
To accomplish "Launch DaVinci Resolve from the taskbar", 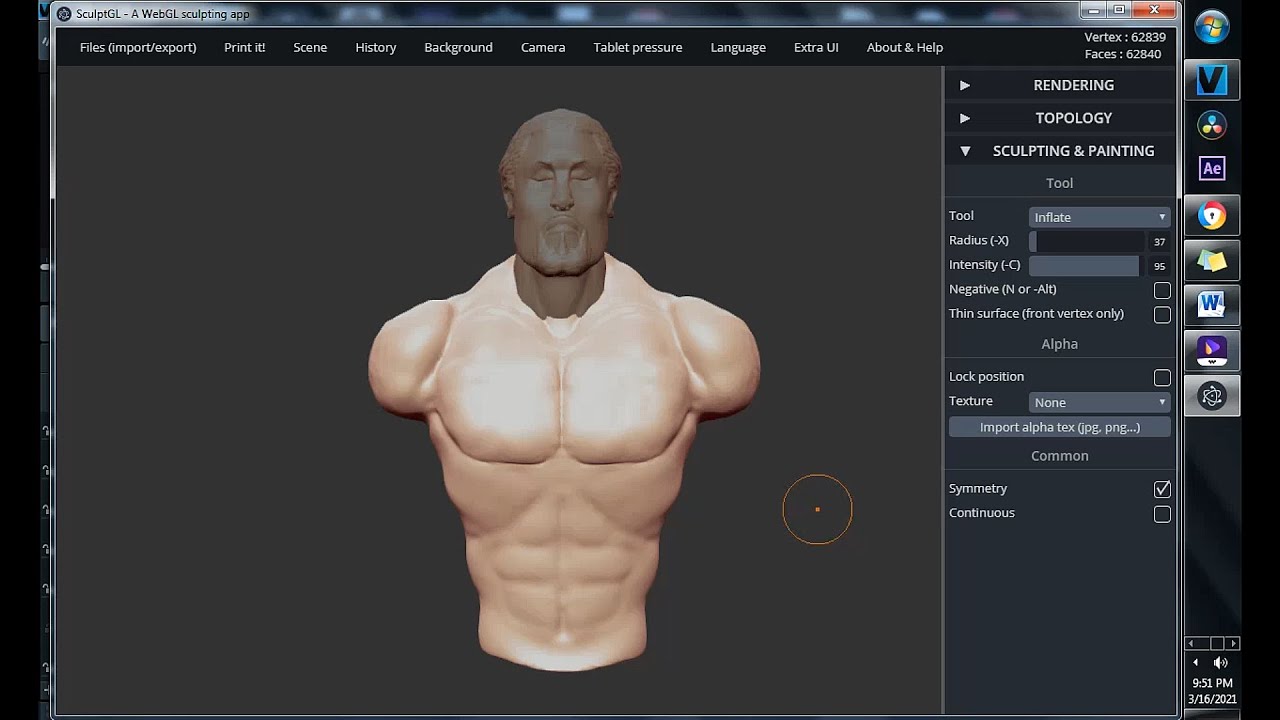I will [1212, 125].
